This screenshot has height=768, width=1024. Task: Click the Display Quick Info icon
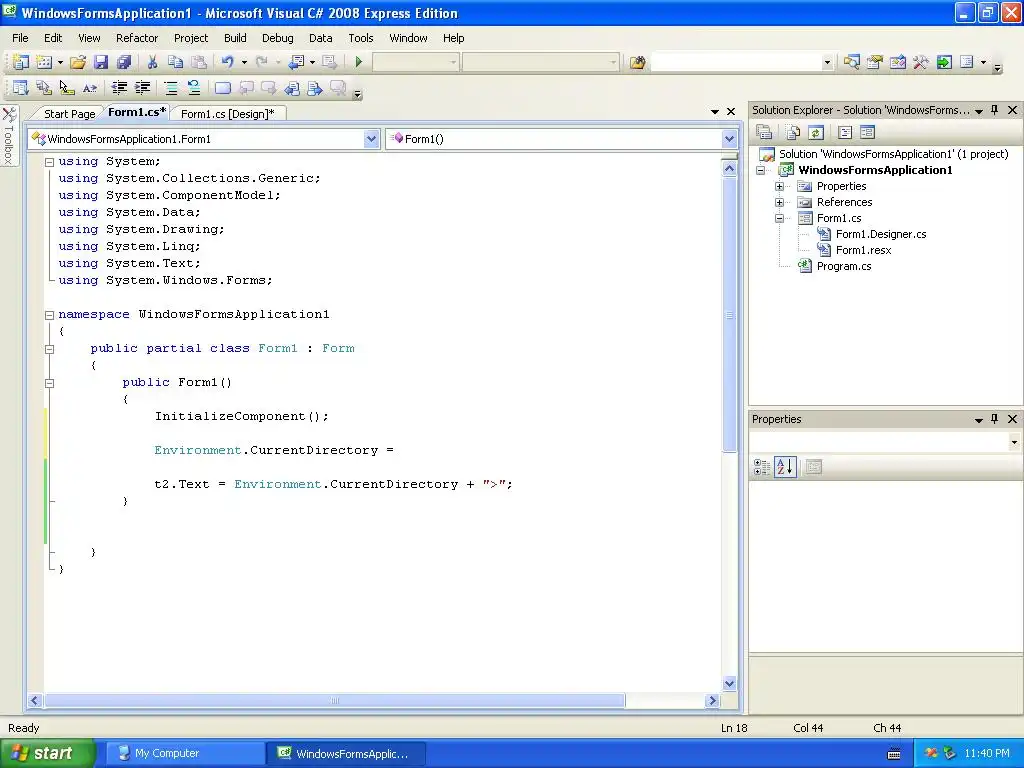(x=67, y=88)
